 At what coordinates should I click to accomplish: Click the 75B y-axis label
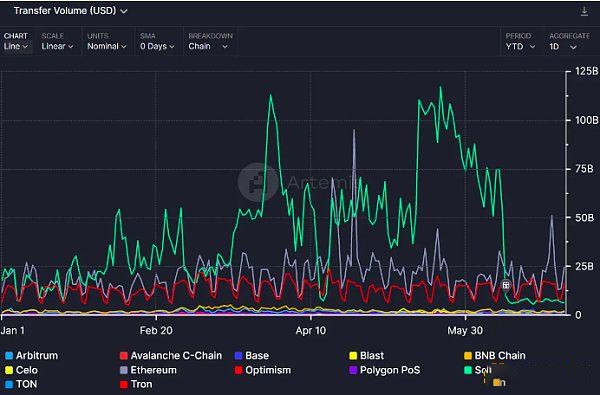584,169
